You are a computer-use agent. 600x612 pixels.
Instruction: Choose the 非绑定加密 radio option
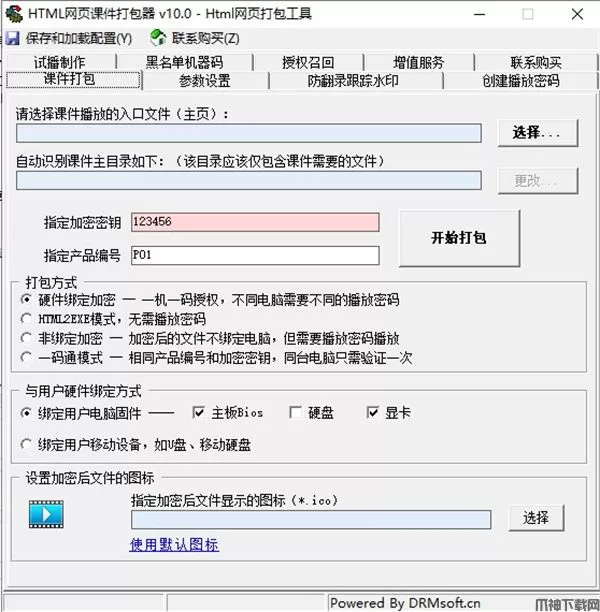tap(26, 338)
